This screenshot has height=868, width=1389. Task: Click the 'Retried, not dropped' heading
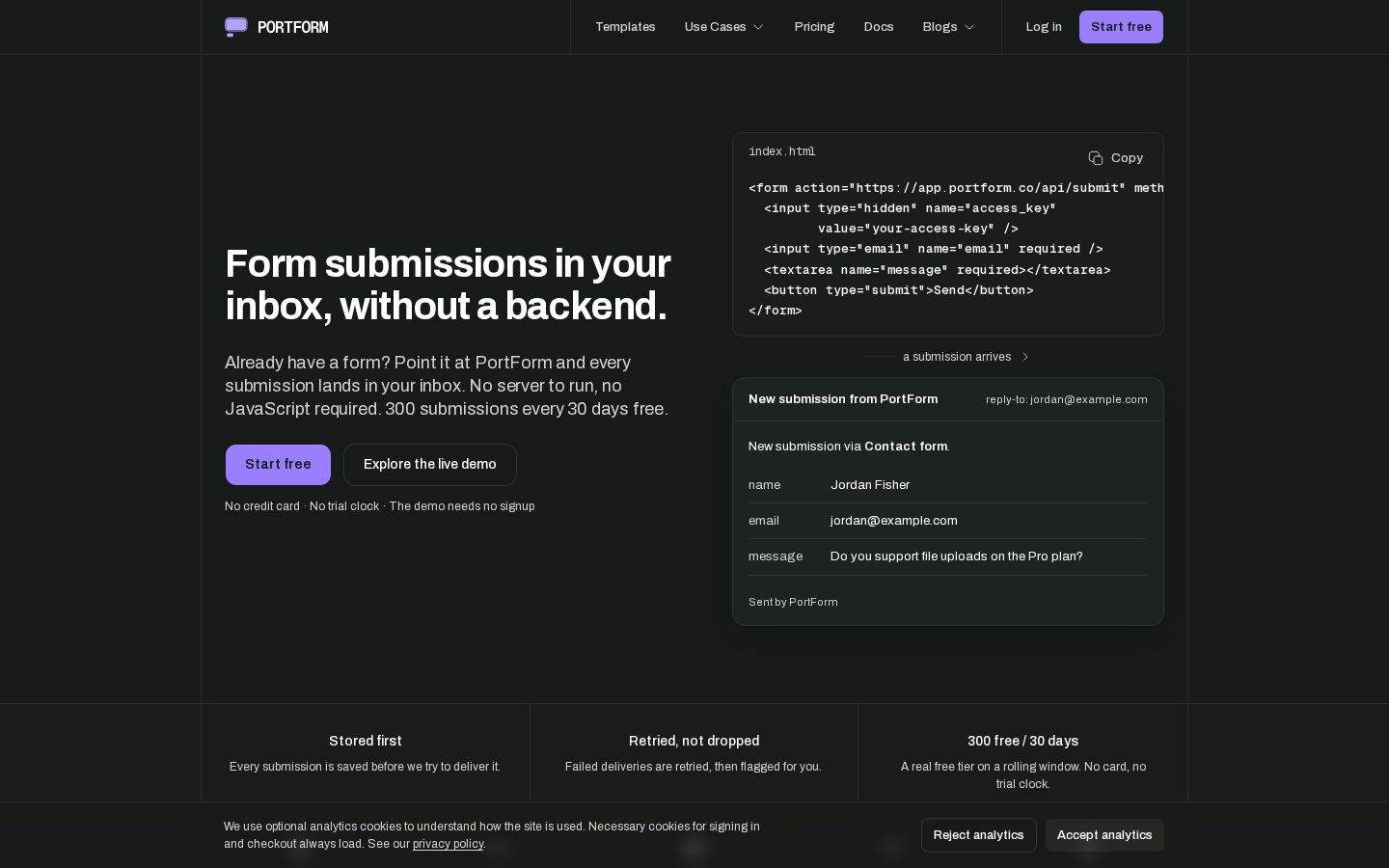coord(694,741)
